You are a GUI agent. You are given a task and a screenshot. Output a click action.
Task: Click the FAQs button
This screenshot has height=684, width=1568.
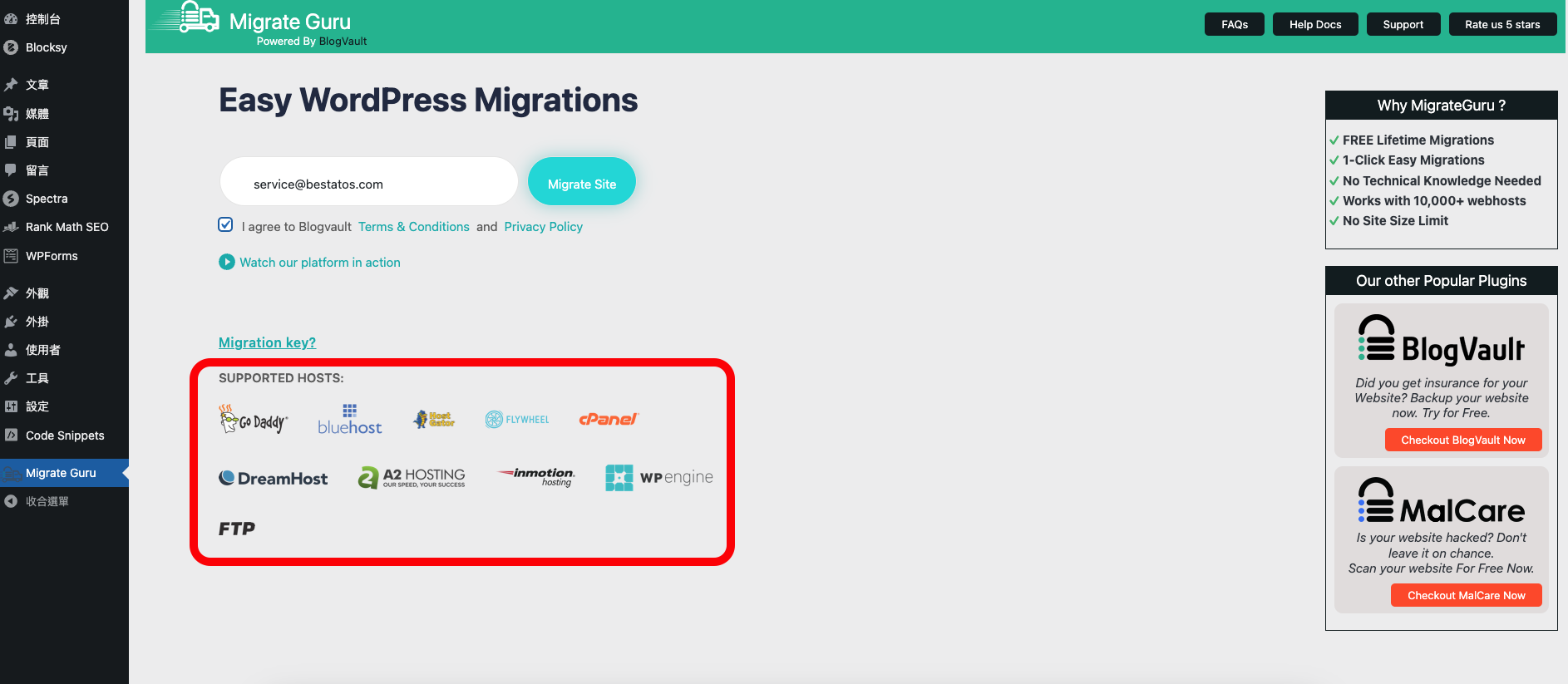(x=1235, y=24)
